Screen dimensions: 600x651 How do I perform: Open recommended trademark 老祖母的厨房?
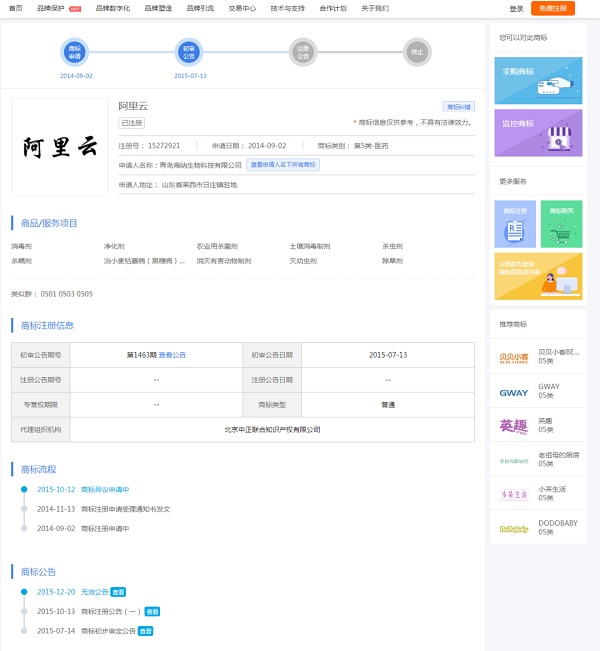tap(538, 459)
